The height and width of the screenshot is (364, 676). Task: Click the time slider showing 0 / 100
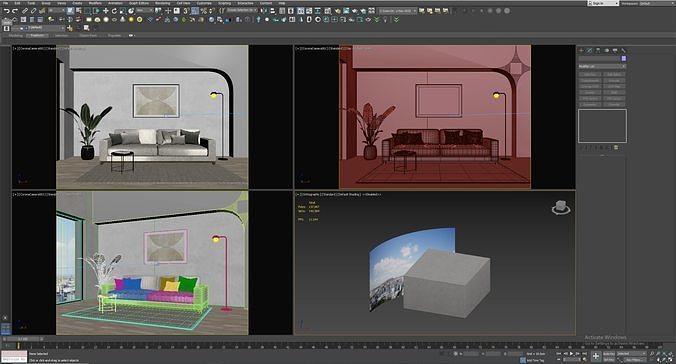(x=23, y=339)
